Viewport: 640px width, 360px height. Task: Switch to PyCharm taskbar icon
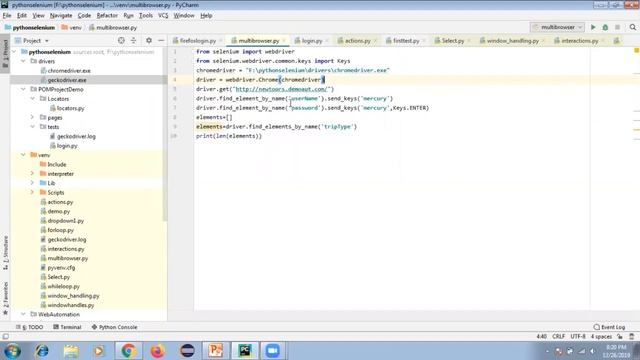click(245, 351)
